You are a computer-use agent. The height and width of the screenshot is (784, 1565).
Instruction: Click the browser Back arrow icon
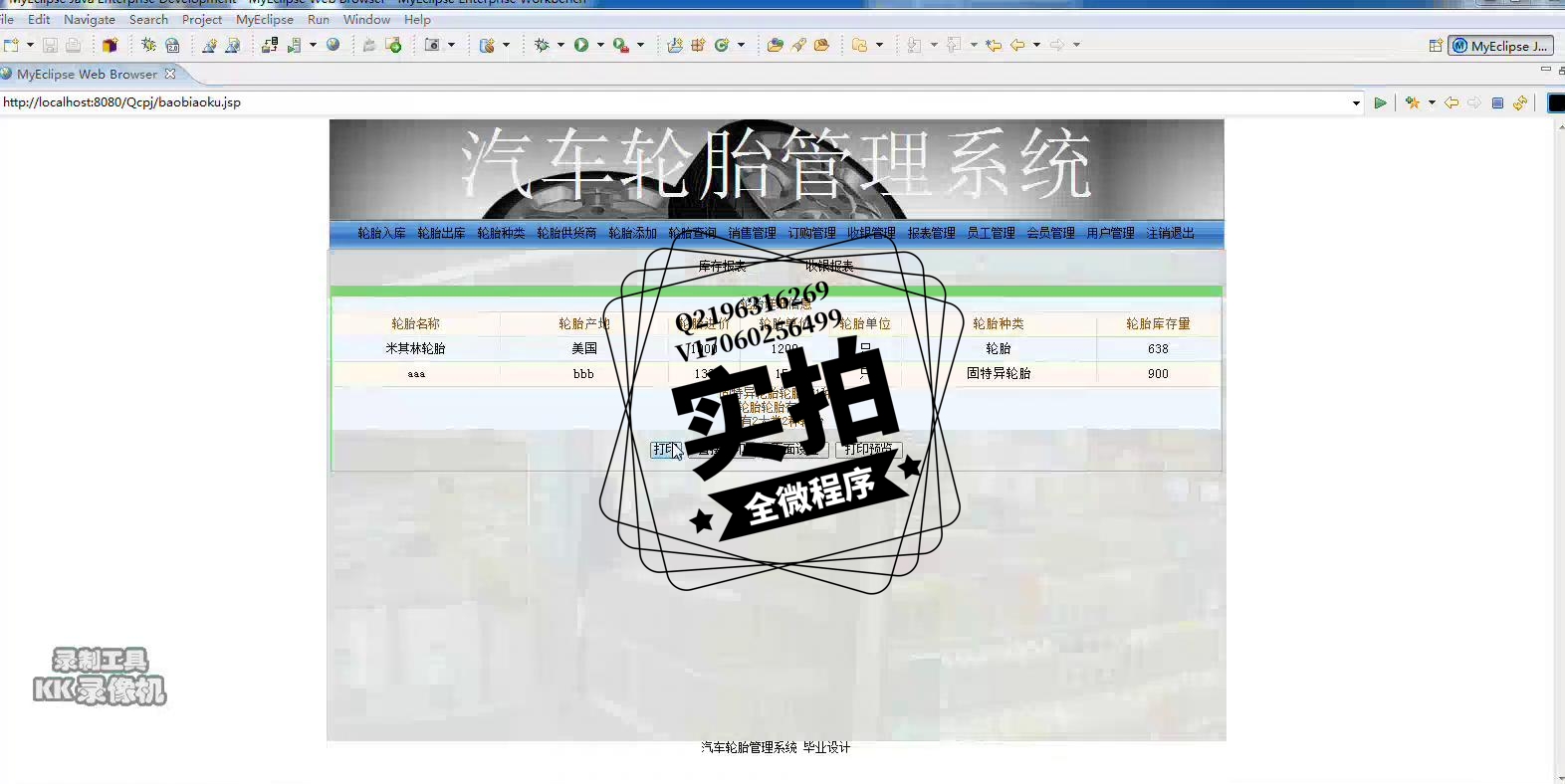pos(1452,102)
